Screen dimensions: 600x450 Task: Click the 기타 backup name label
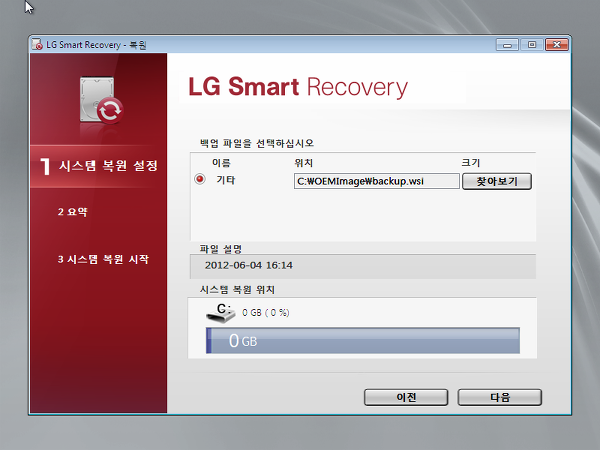[x=226, y=180]
